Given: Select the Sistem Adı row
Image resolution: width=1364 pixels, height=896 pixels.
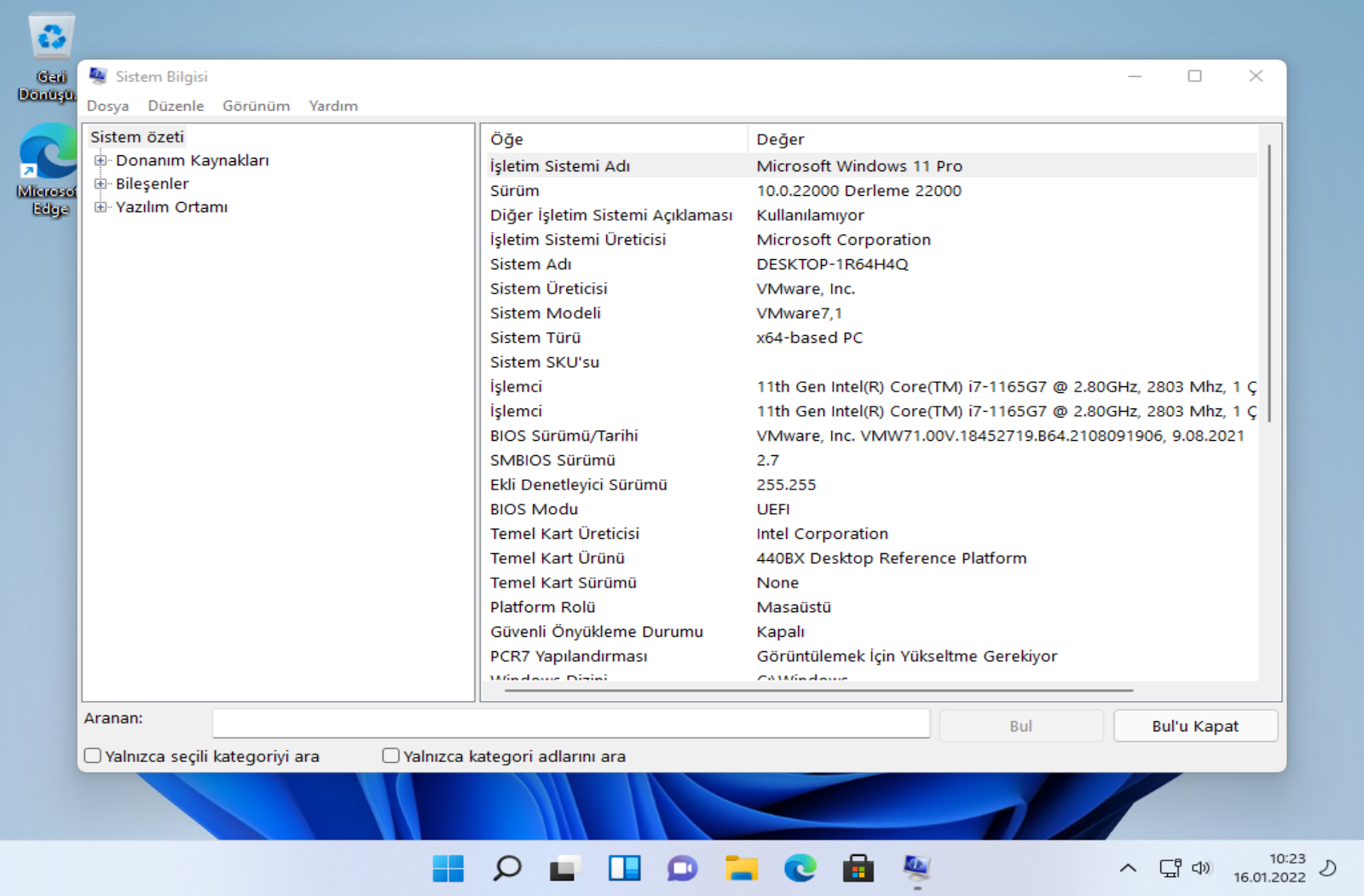Looking at the screenshot, I should (871, 263).
